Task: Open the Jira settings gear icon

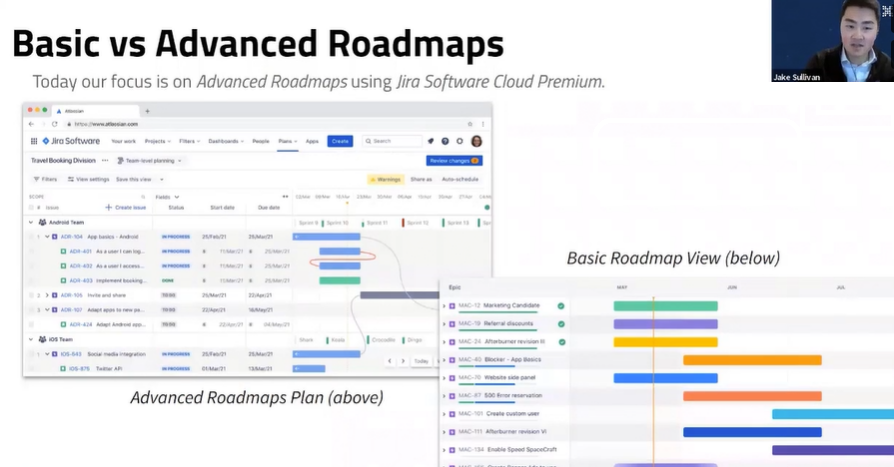Action: (460, 141)
